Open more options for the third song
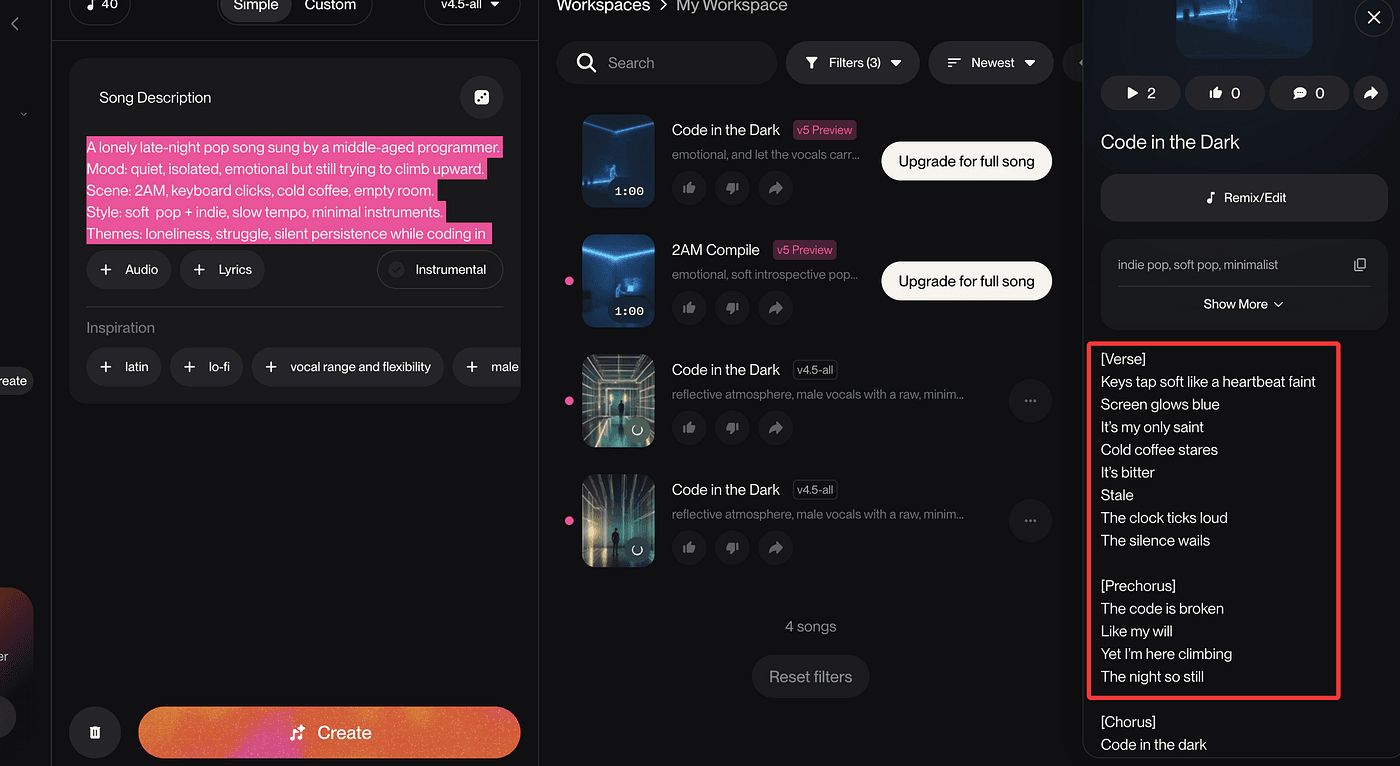The height and width of the screenshot is (766, 1400). pos(1030,401)
